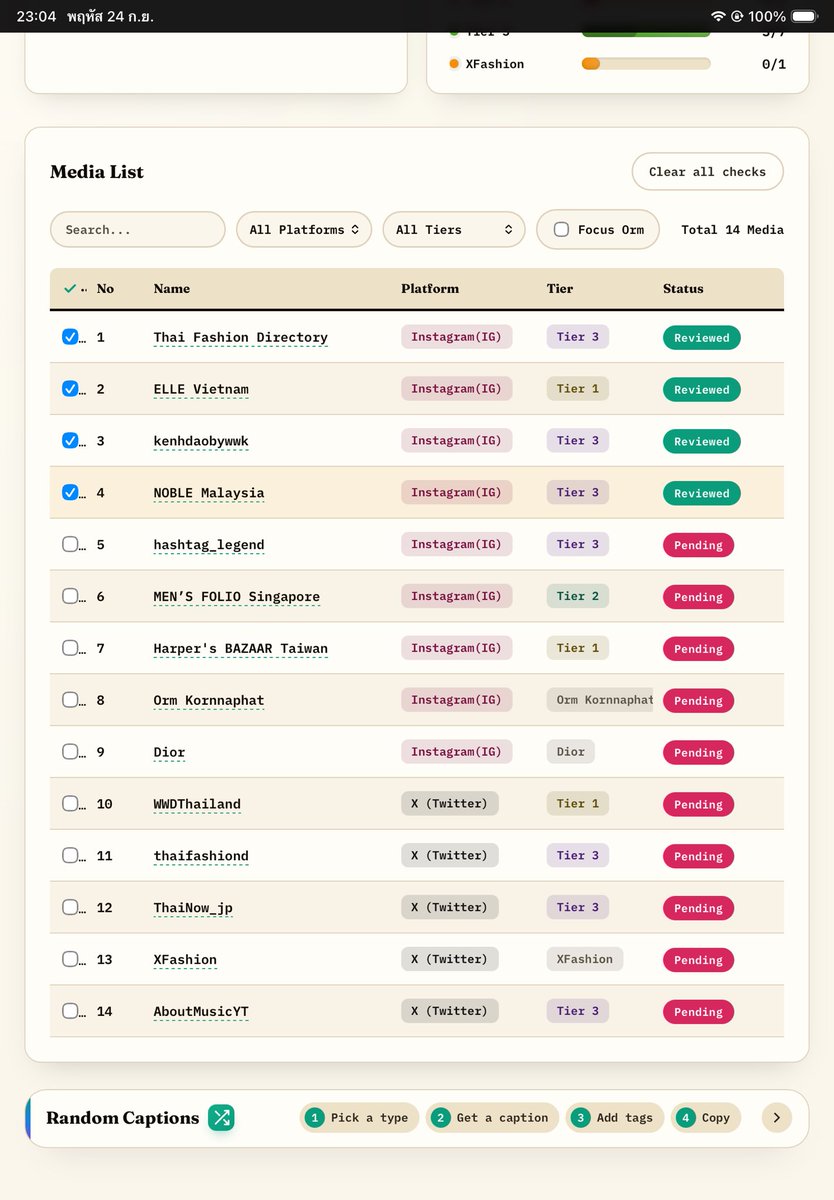Click the Media List search field

138,230
